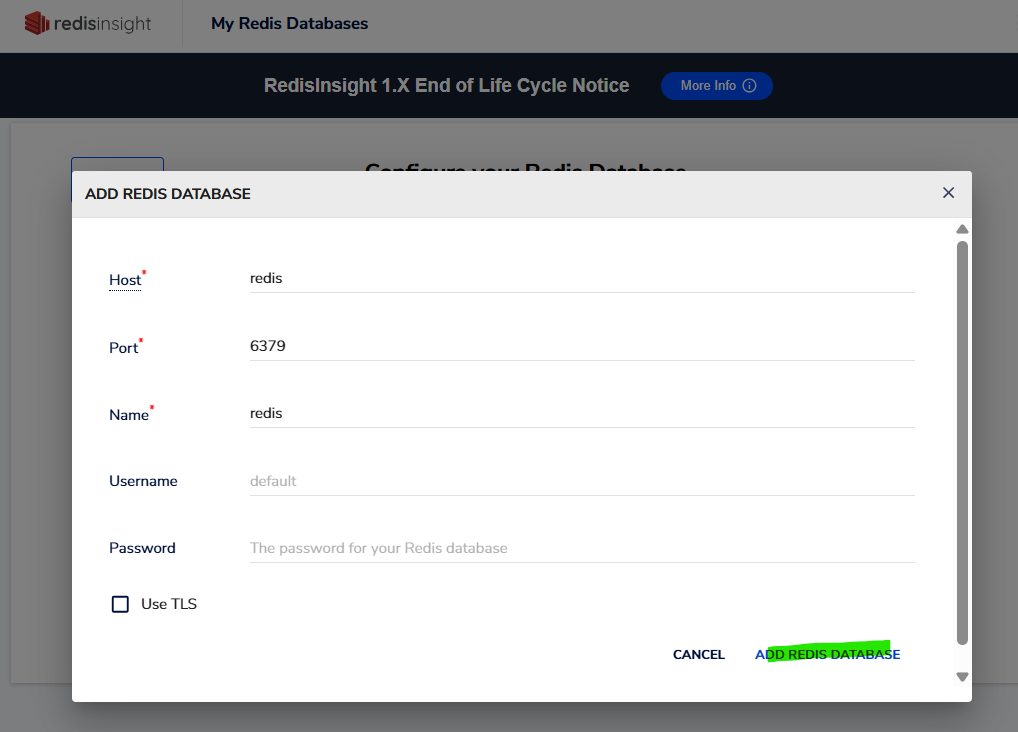Click the Name input field
Image resolution: width=1018 pixels, height=732 pixels.
(582, 414)
